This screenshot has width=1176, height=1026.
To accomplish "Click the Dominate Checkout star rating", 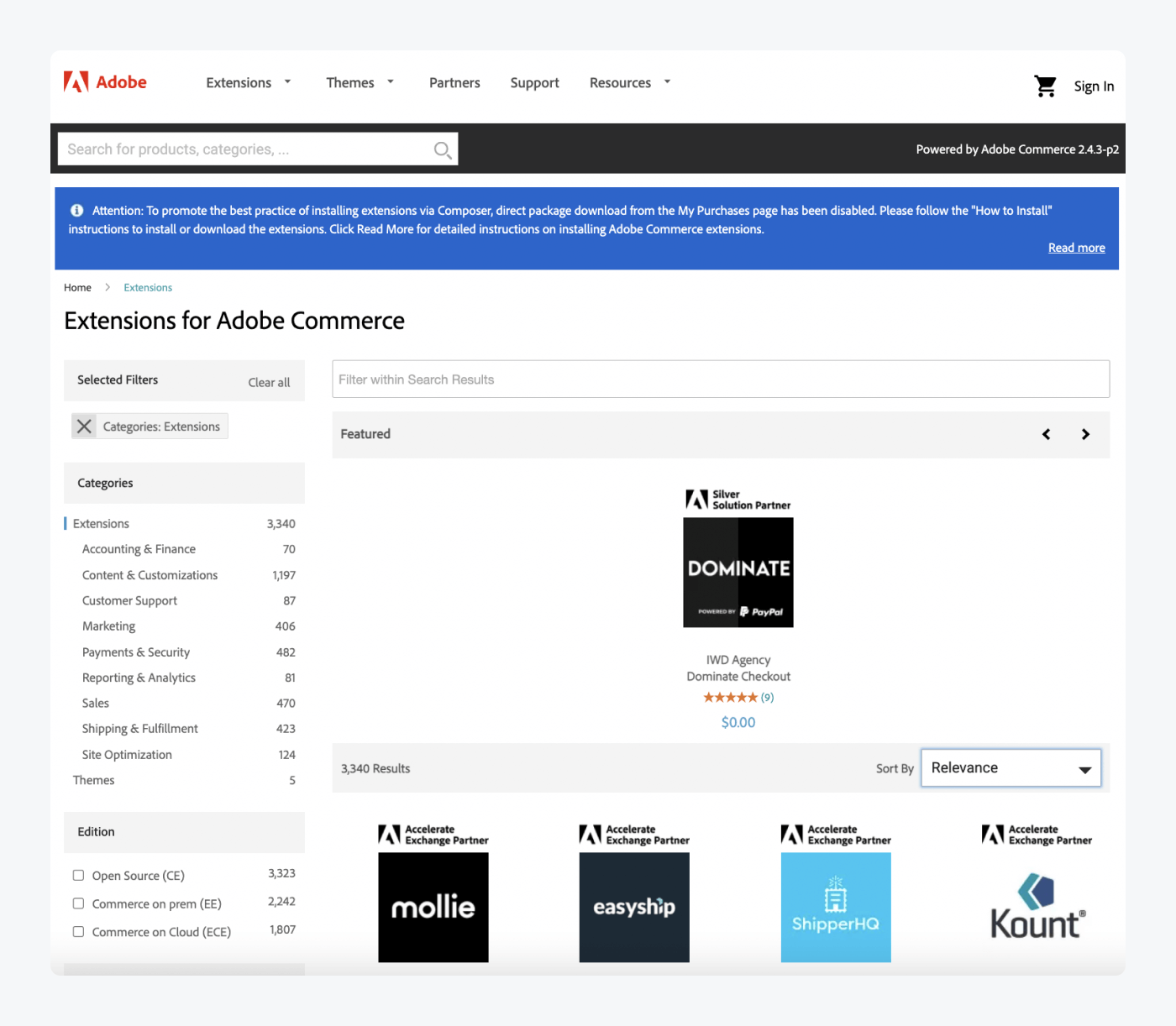I will [732, 697].
